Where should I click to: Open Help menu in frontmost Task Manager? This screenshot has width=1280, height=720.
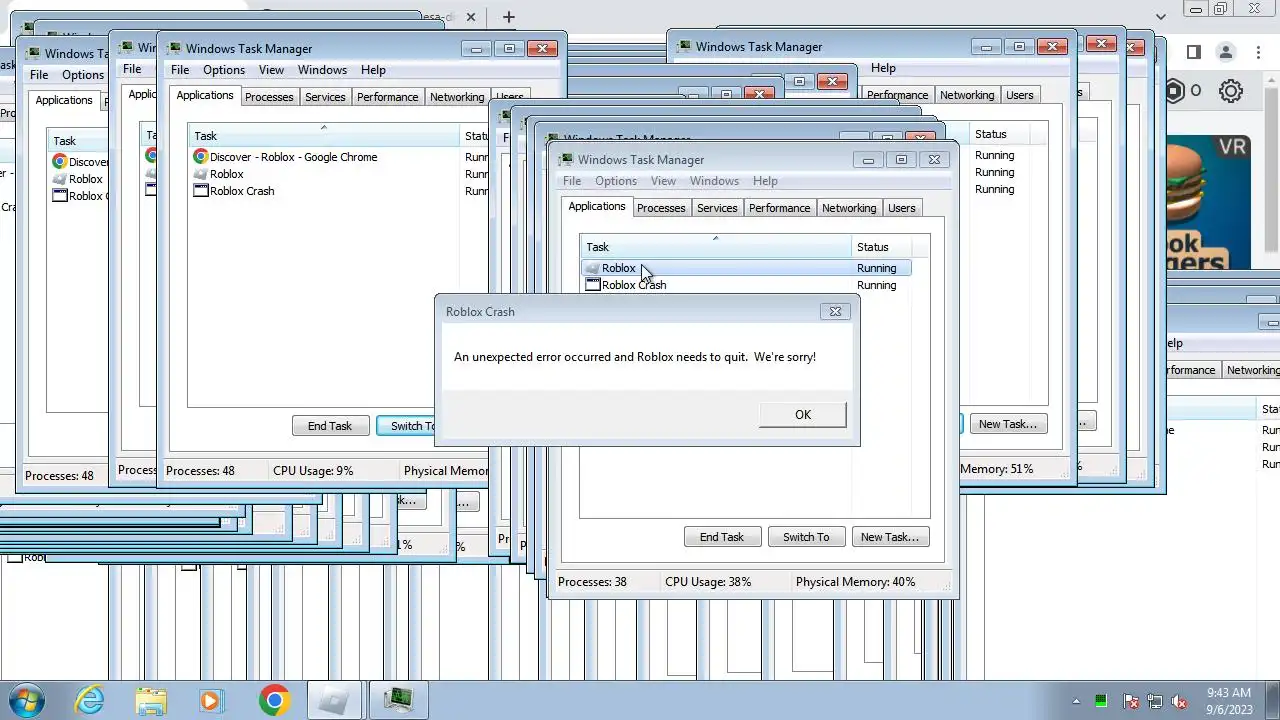tap(765, 181)
